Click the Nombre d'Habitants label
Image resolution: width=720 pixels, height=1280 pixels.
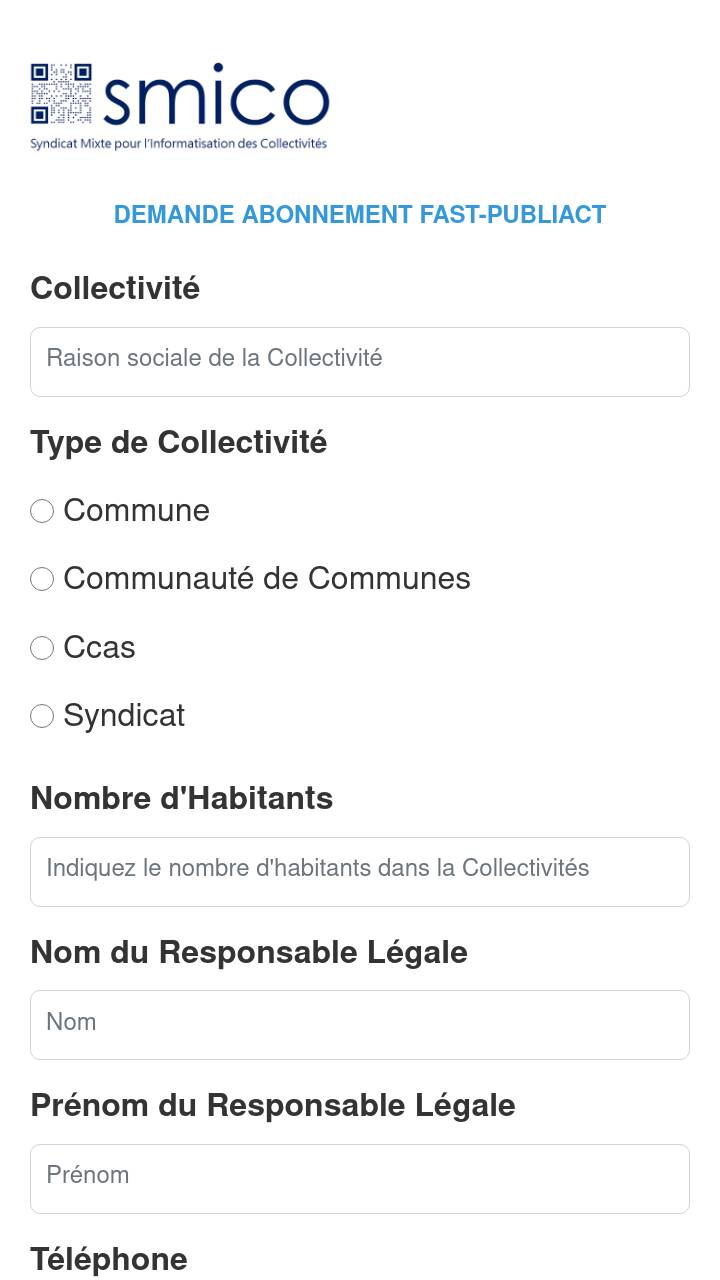tap(182, 798)
